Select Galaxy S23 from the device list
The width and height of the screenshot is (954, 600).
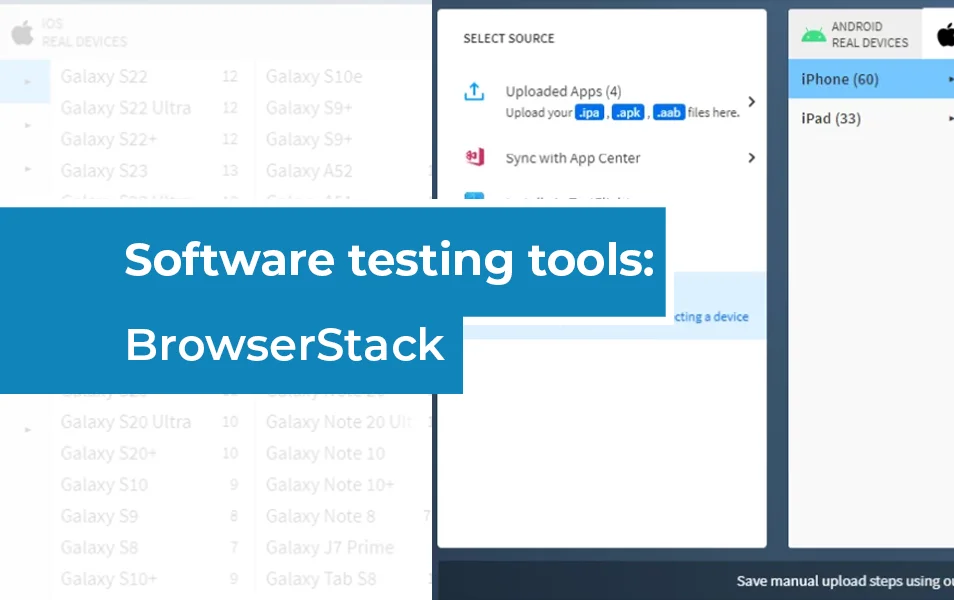(x=103, y=171)
